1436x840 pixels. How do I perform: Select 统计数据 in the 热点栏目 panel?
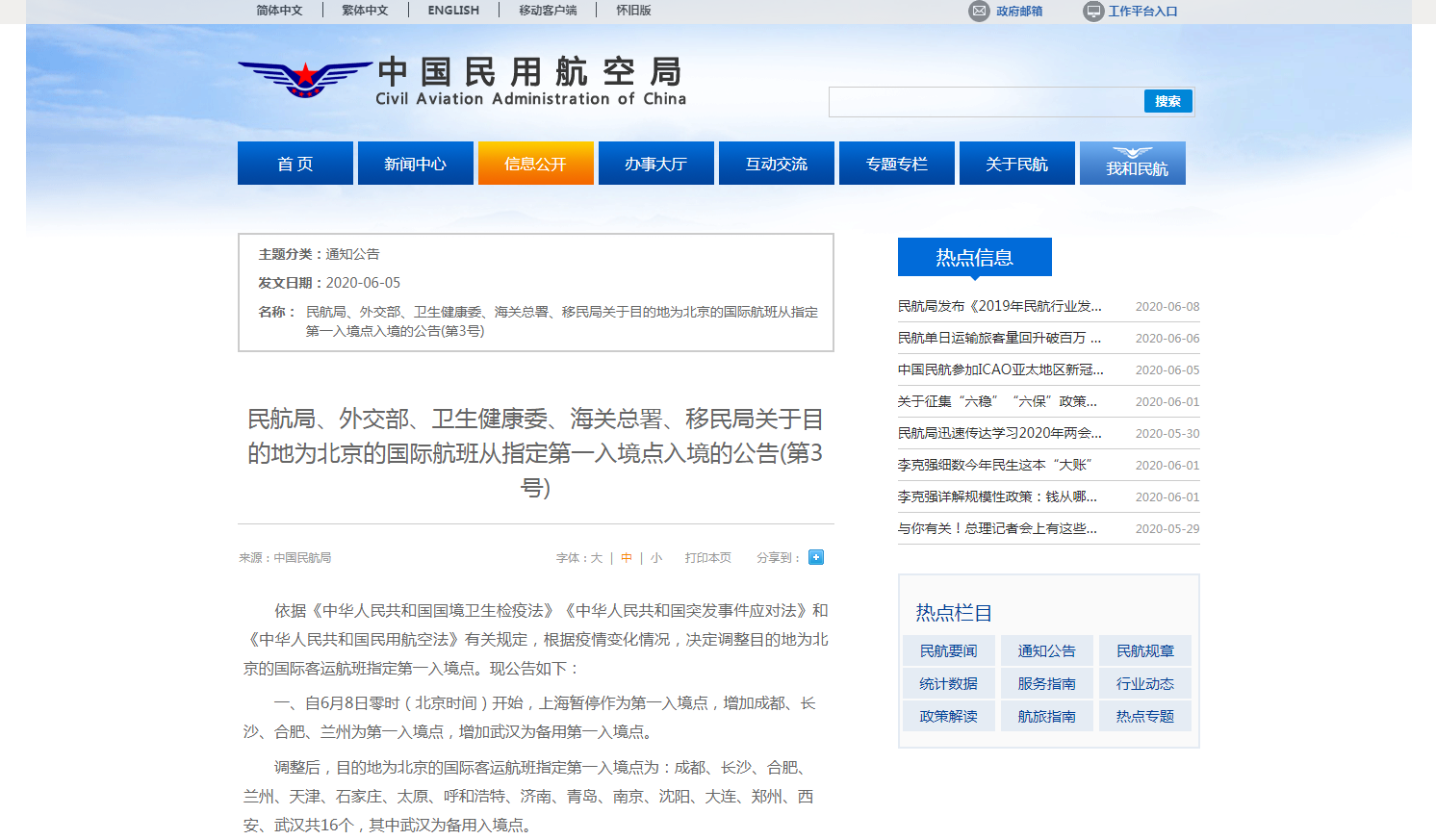948,684
